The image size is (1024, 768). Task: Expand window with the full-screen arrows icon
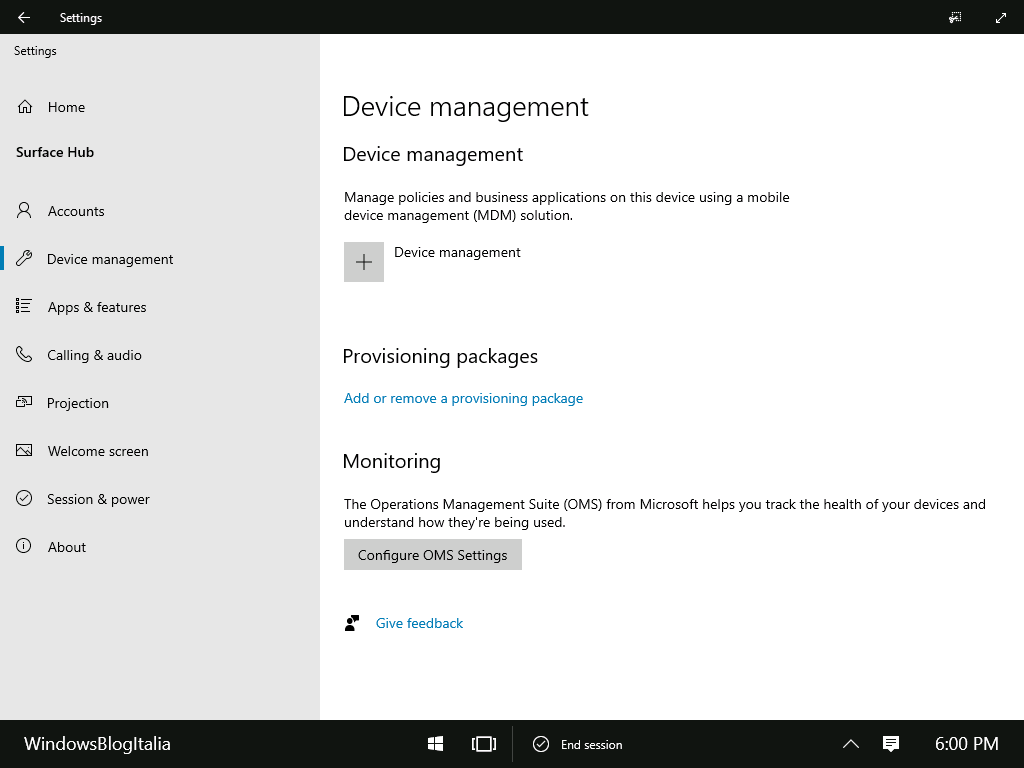click(x=1000, y=18)
